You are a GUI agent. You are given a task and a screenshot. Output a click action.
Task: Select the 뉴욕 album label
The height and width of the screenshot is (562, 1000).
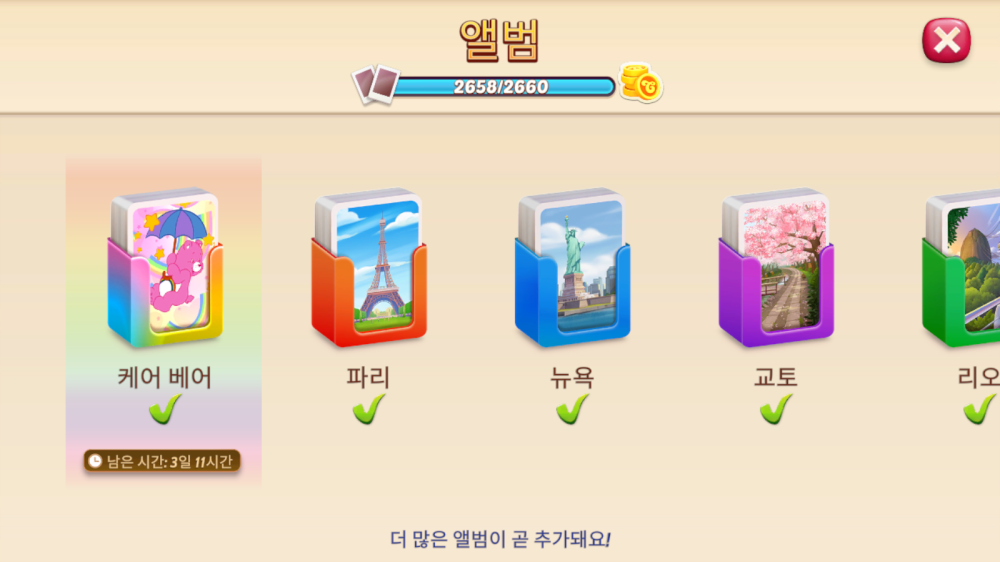coord(572,377)
